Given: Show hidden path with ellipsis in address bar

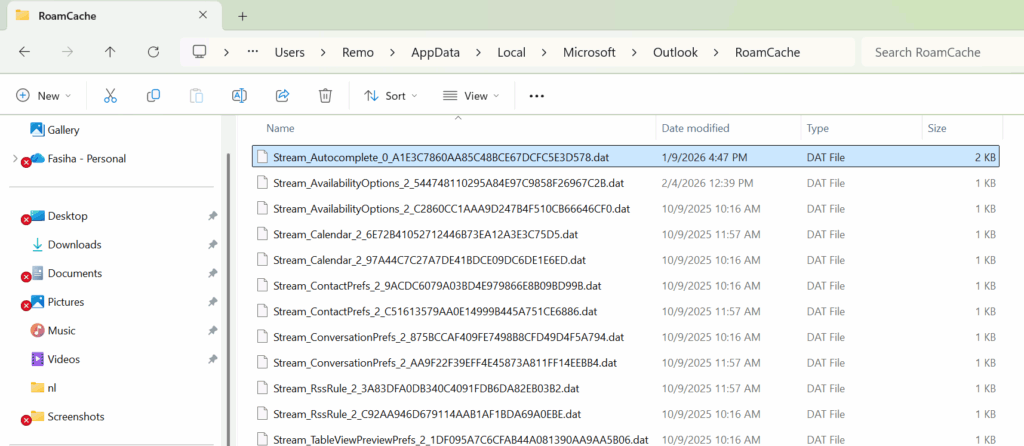Looking at the screenshot, I should pyautogui.click(x=253, y=52).
